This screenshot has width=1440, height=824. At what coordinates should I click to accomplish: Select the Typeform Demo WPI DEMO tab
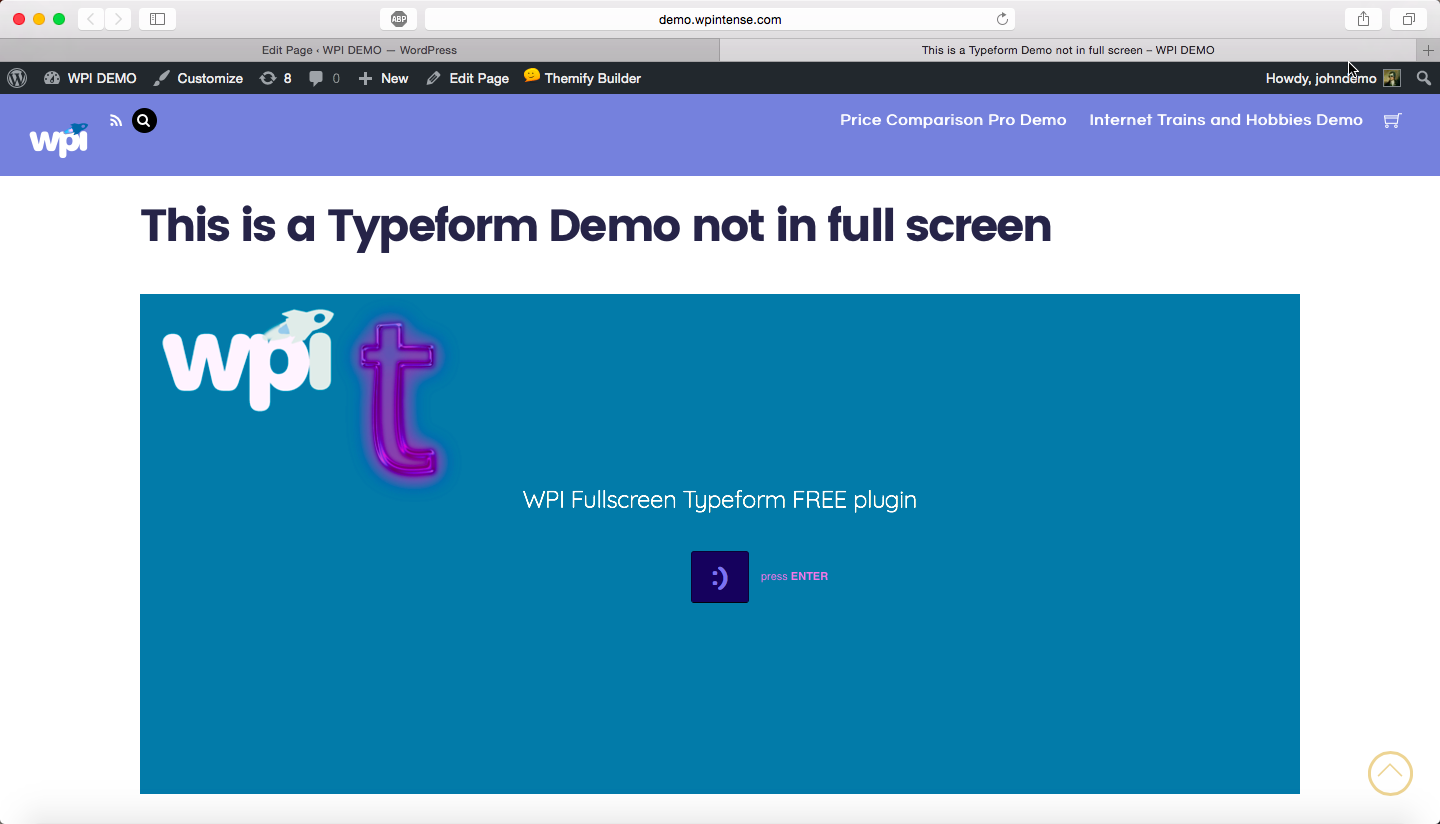[1068, 50]
